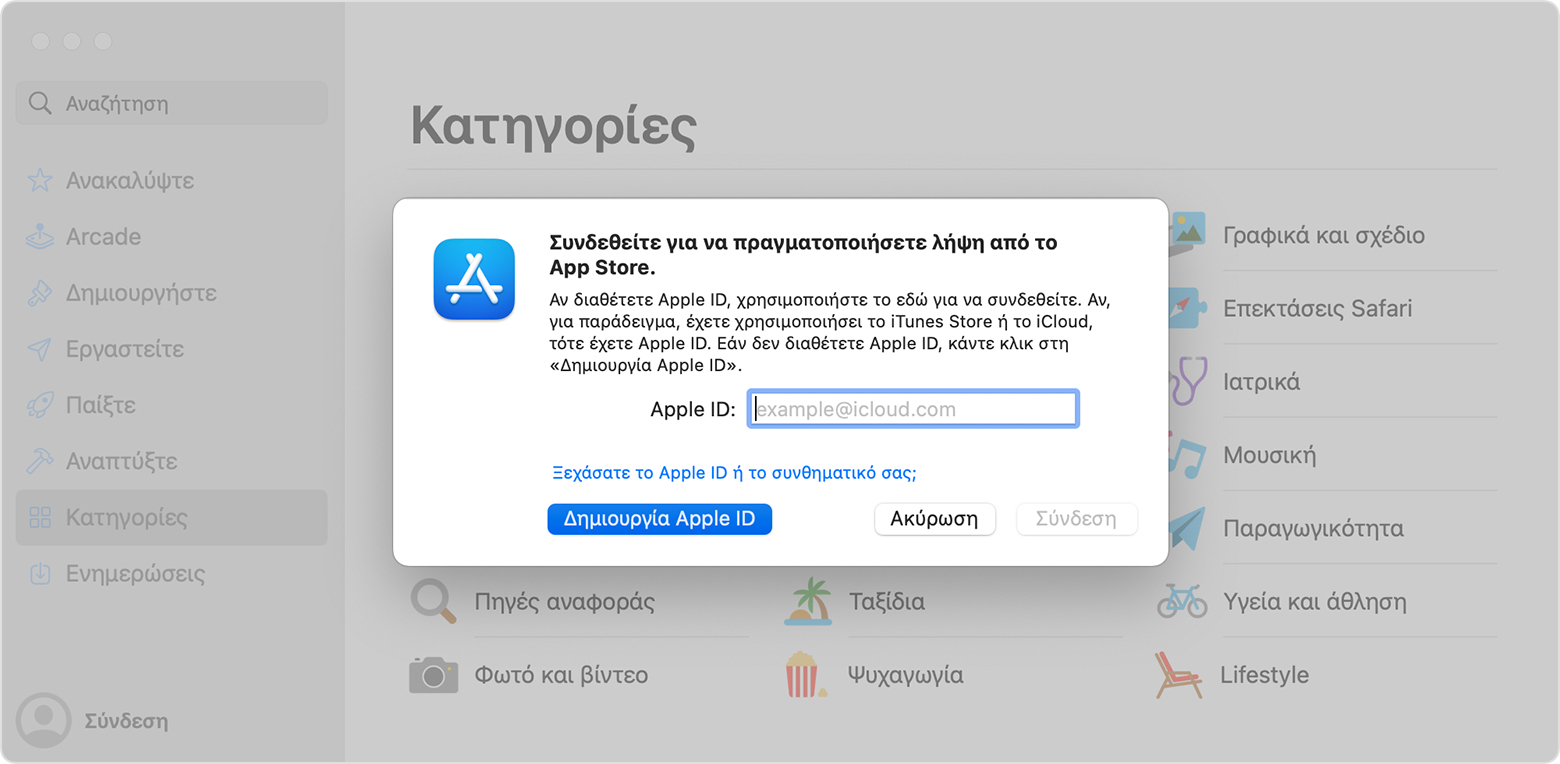Open the forgotten Apple ID link

click(x=734, y=472)
